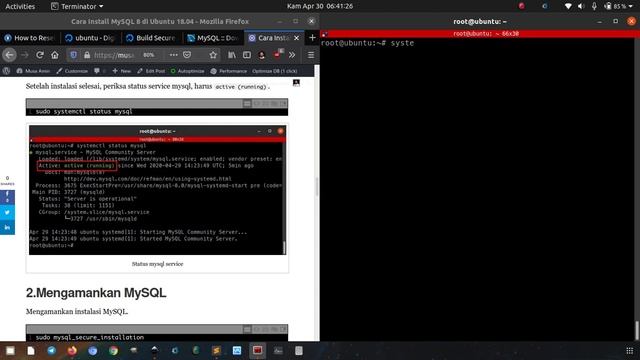Open user avatar at admin bar end
Screen dimensions: 640x360
click(x=296, y=83)
